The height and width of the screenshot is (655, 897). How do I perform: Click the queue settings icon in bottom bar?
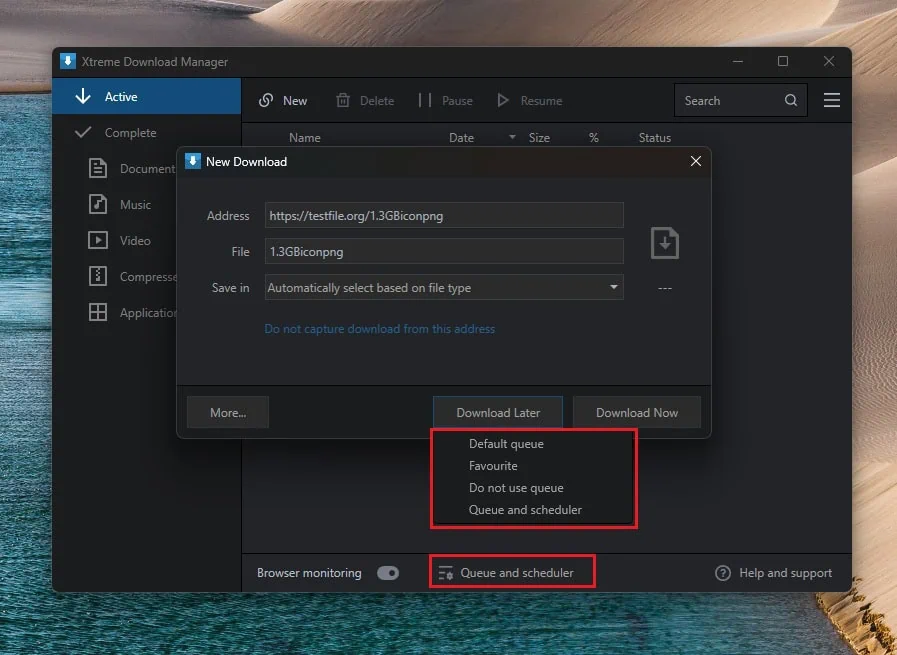tap(446, 573)
